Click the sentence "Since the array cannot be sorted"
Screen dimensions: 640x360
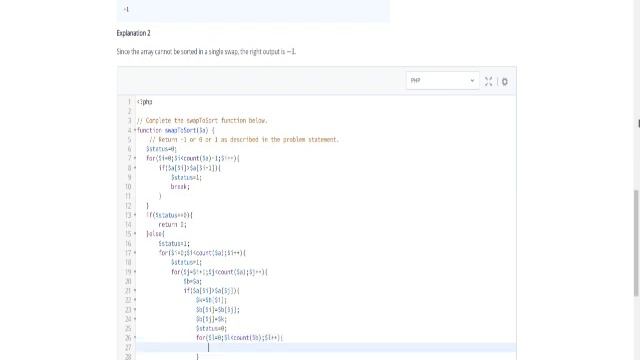point(206,52)
